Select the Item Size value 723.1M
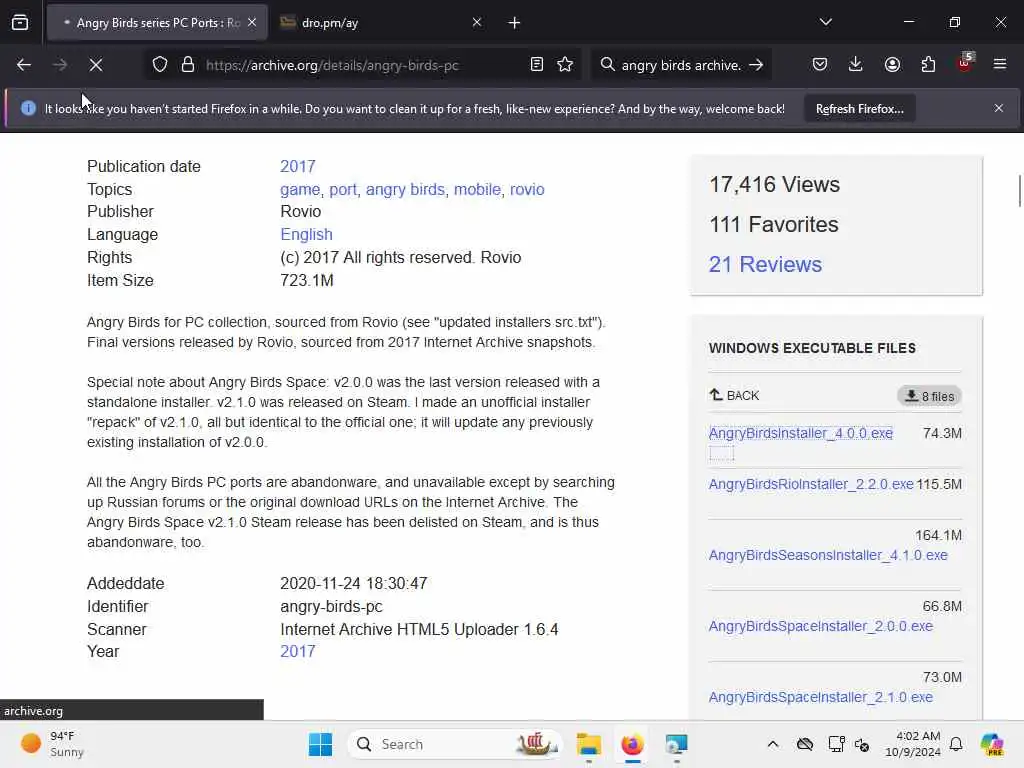Viewport: 1024px width, 768px height. 307,280
